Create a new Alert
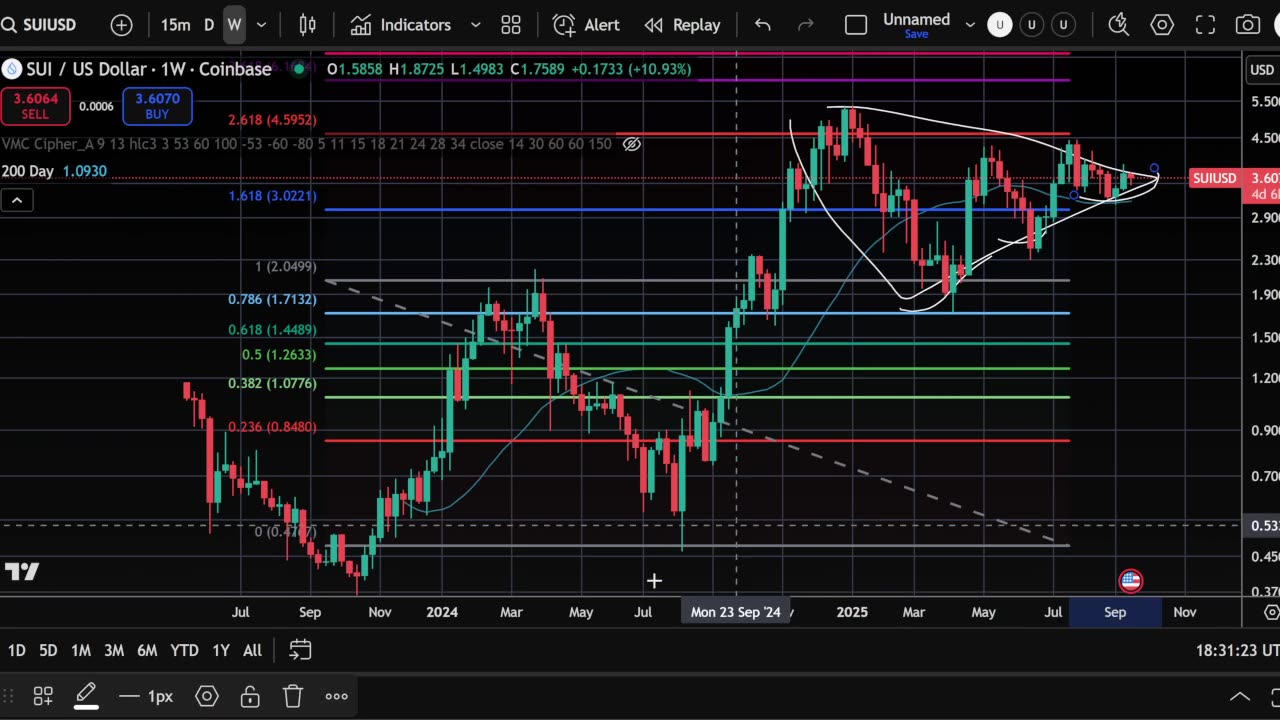 pos(586,25)
